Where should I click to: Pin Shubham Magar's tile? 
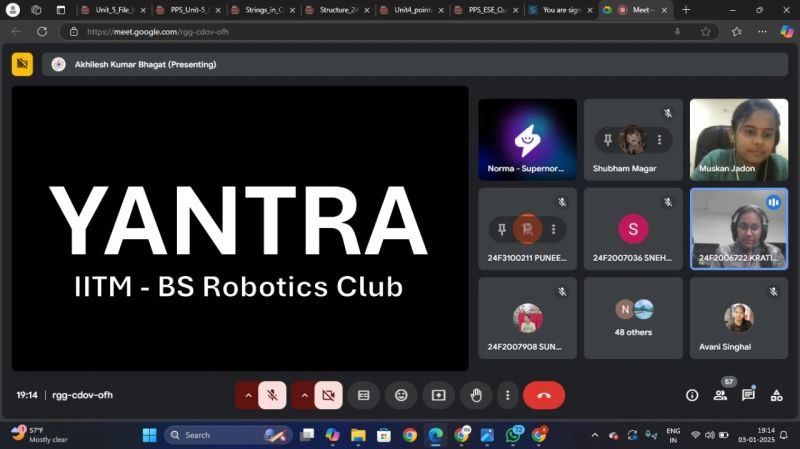coord(607,140)
